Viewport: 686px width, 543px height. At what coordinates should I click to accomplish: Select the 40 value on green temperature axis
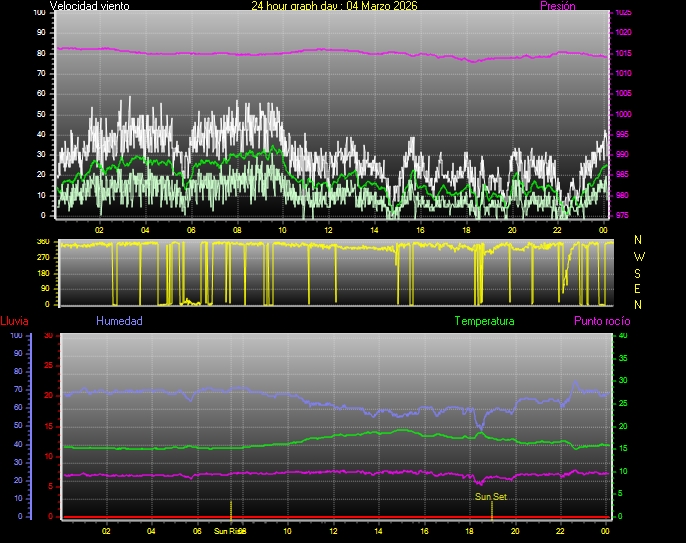click(x=623, y=336)
